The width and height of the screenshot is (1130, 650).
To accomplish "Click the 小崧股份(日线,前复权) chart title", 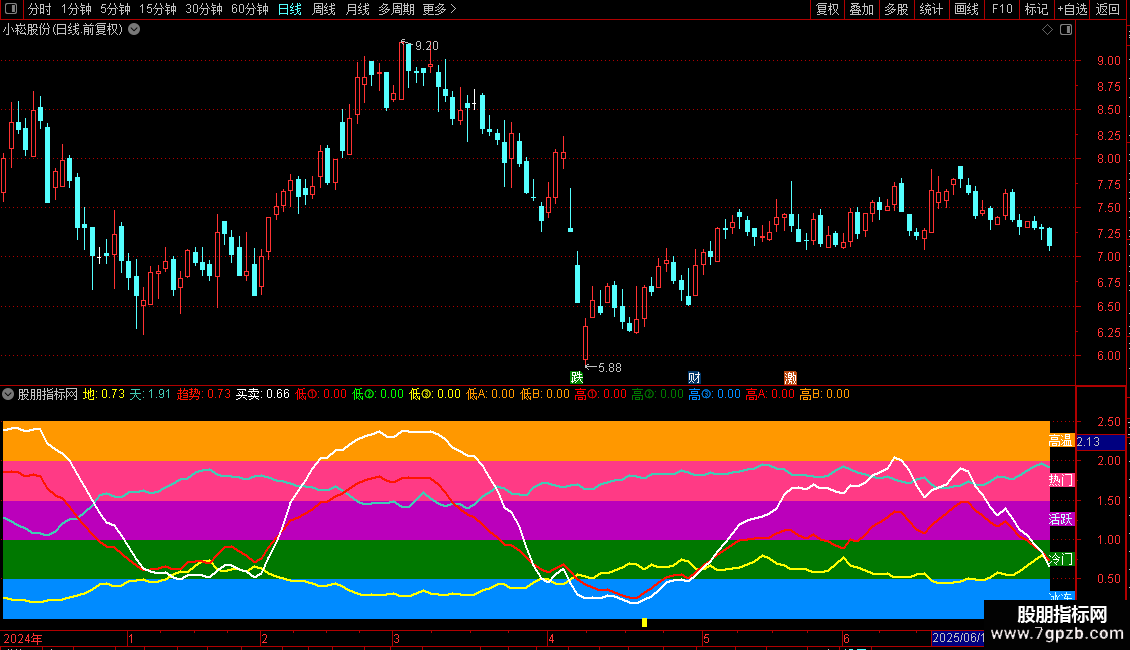I will point(63,30).
